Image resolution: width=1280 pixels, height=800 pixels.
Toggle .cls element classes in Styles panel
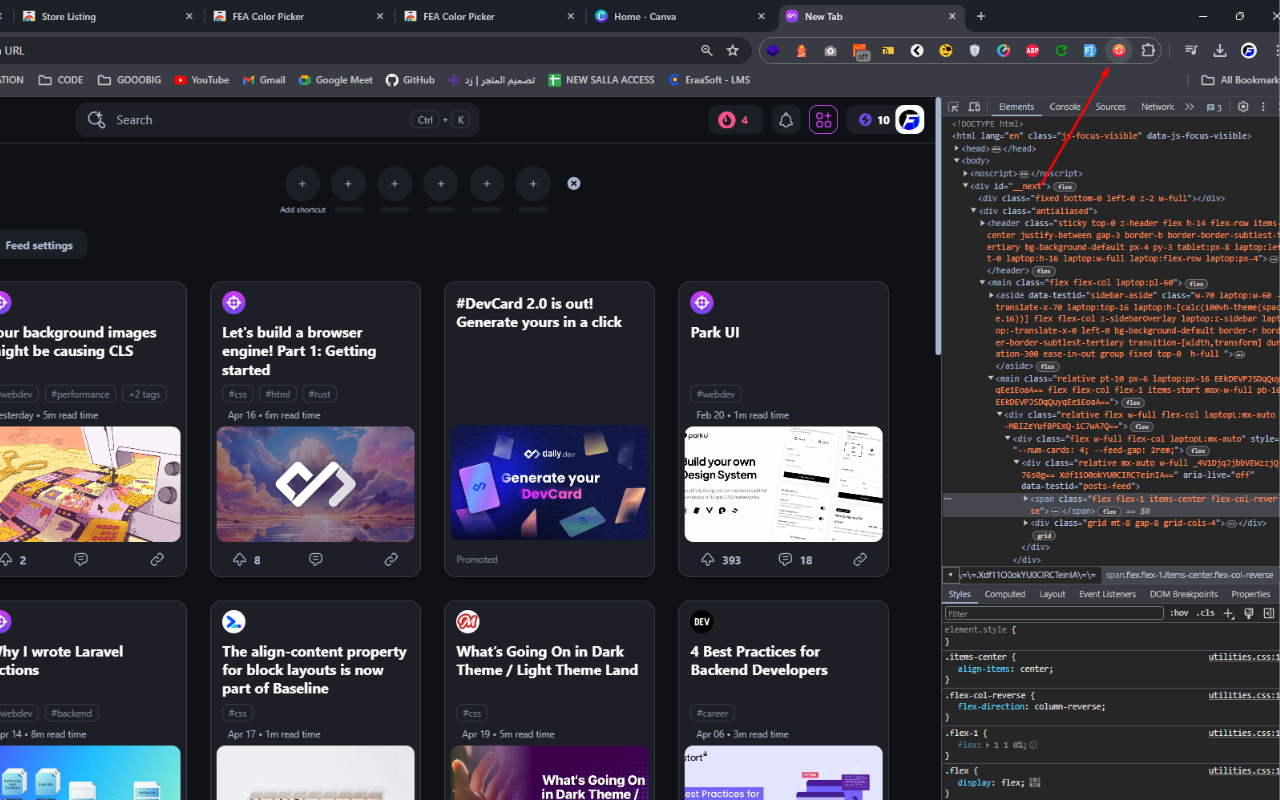[x=1204, y=613]
